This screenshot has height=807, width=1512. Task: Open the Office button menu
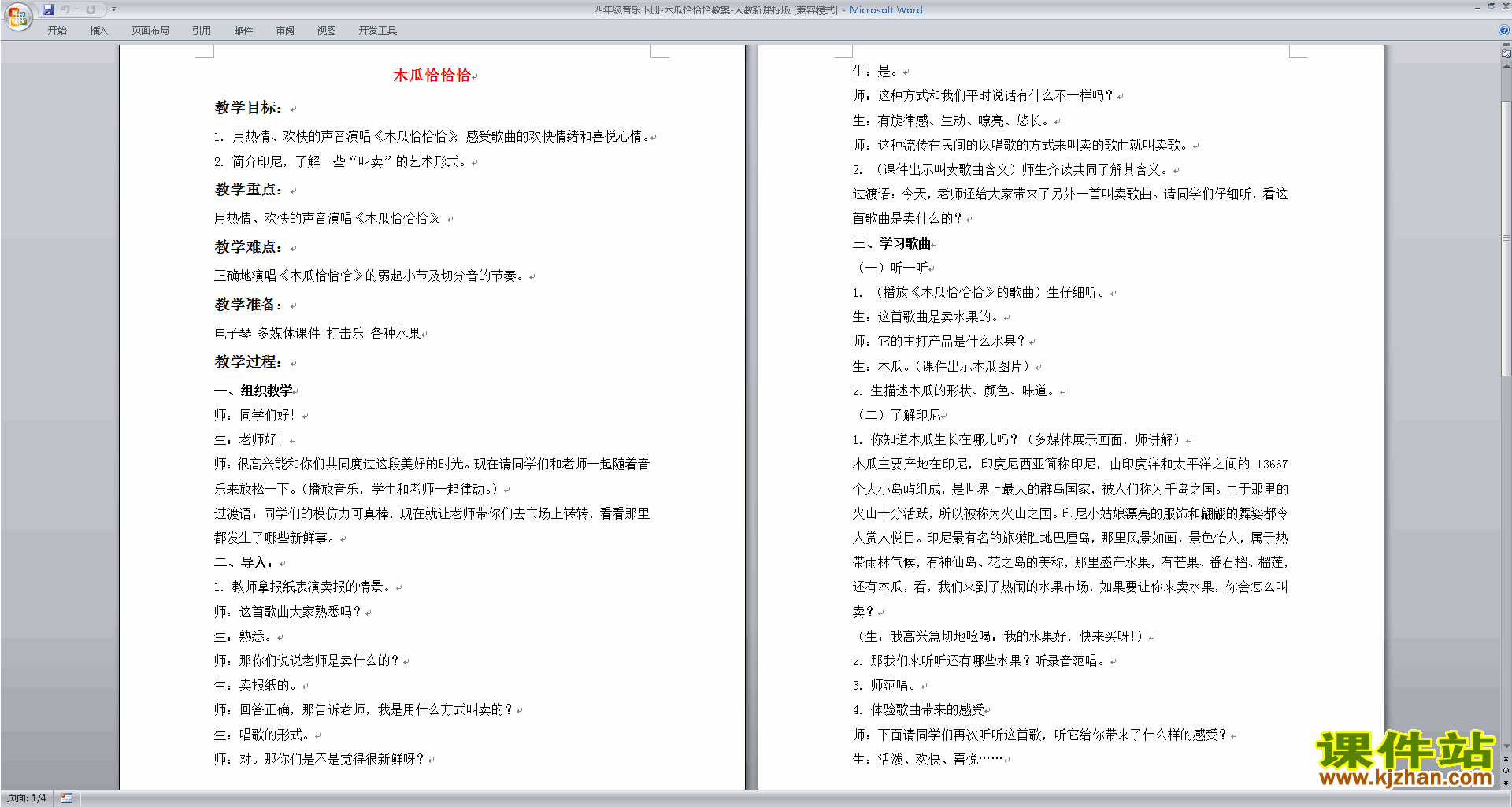click(17, 16)
